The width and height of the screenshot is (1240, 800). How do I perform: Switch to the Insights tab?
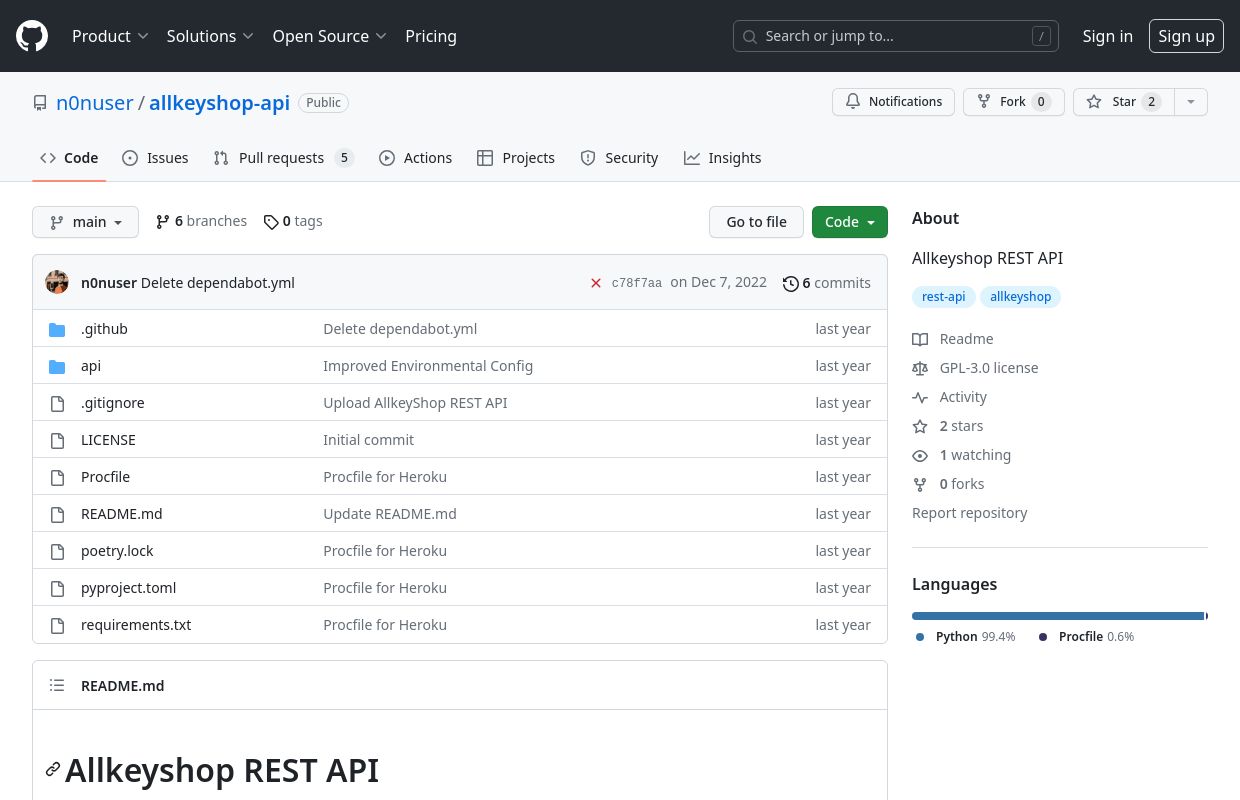(722, 158)
